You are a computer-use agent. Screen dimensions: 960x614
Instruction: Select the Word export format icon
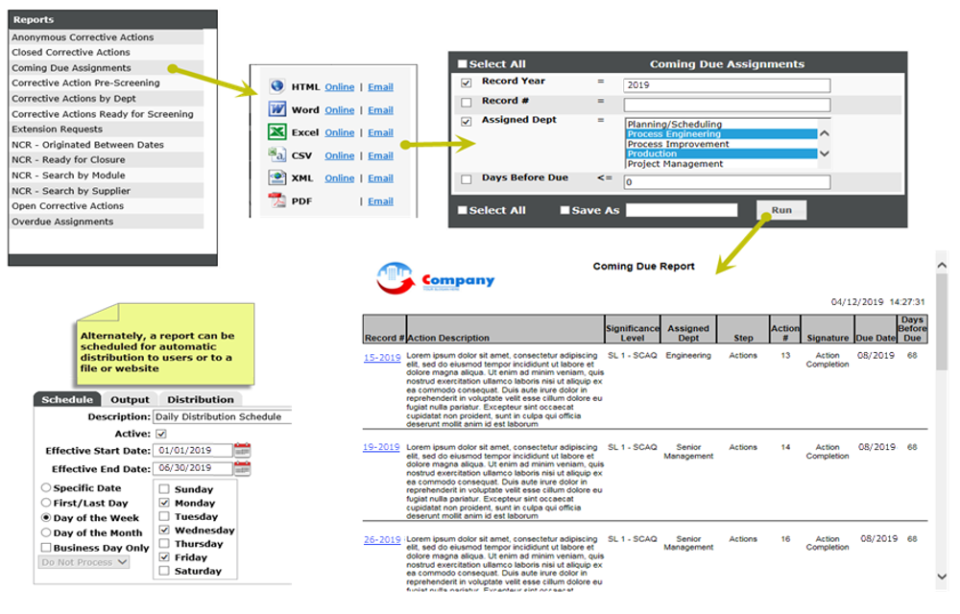[277, 110]
